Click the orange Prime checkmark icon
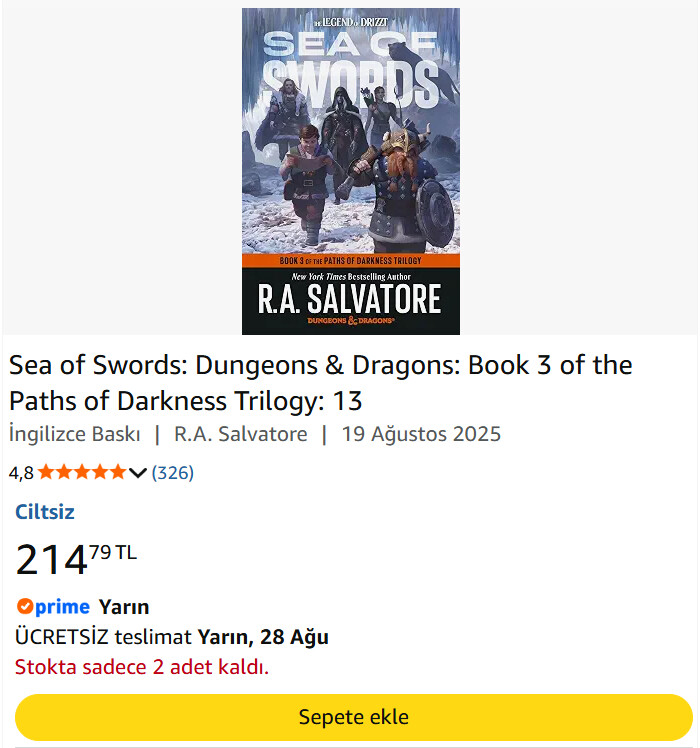The width and height of the screenshot is (700, 748). point(25,606)
